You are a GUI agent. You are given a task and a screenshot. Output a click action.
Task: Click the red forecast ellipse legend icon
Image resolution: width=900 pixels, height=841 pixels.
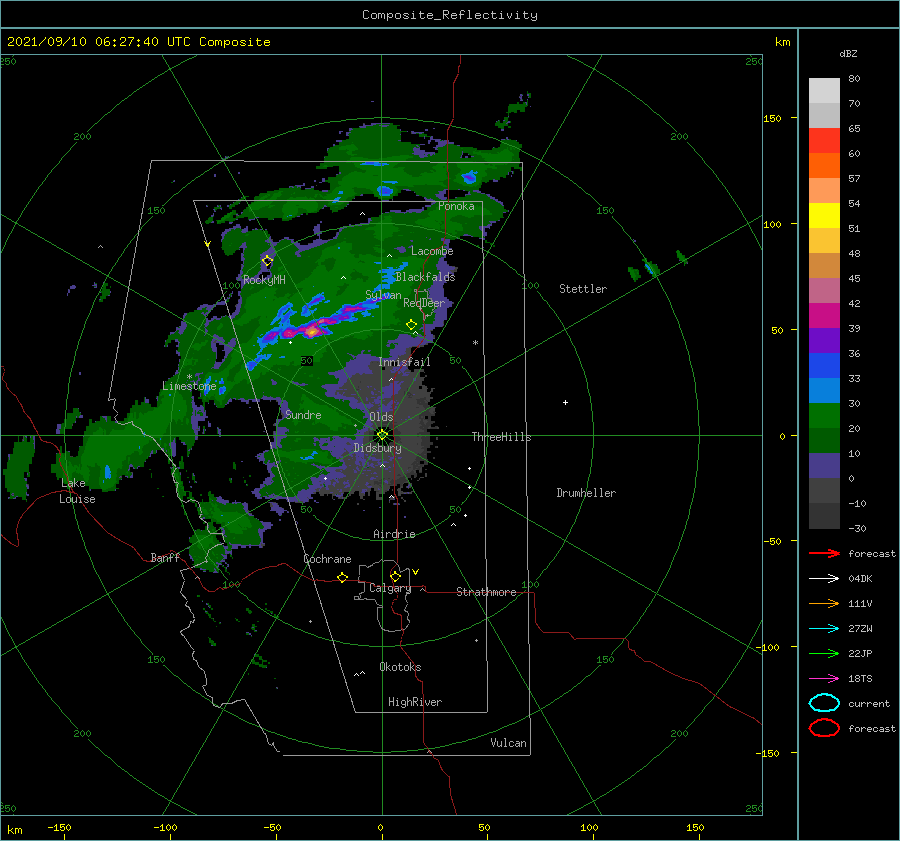(x=824, y=728)
